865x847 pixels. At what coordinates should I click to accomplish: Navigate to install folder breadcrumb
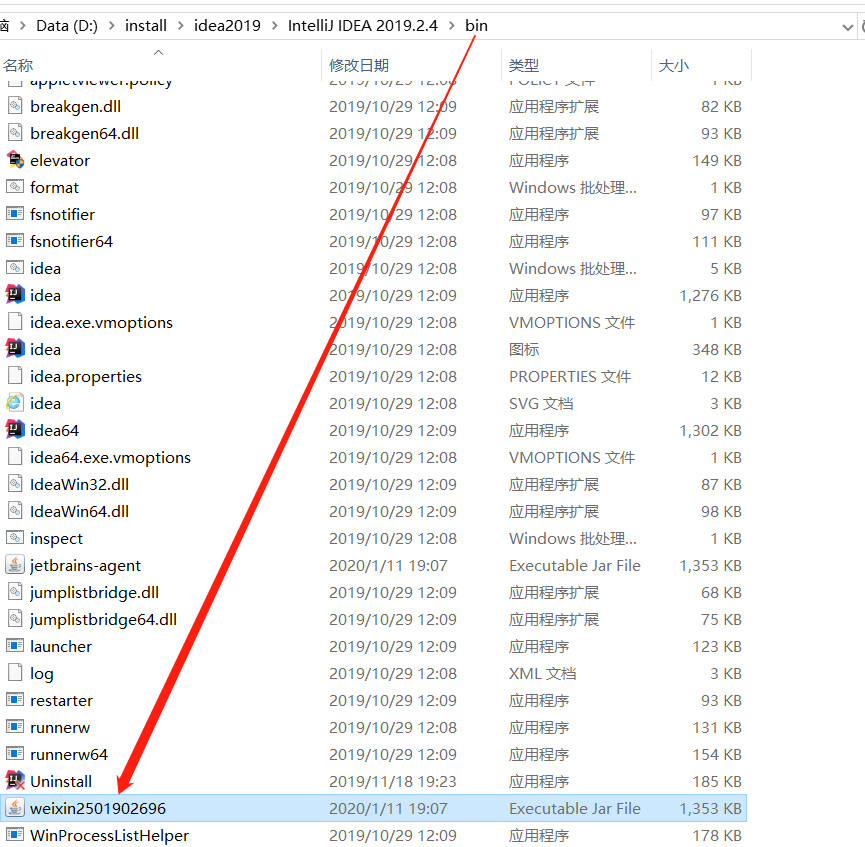146,26
